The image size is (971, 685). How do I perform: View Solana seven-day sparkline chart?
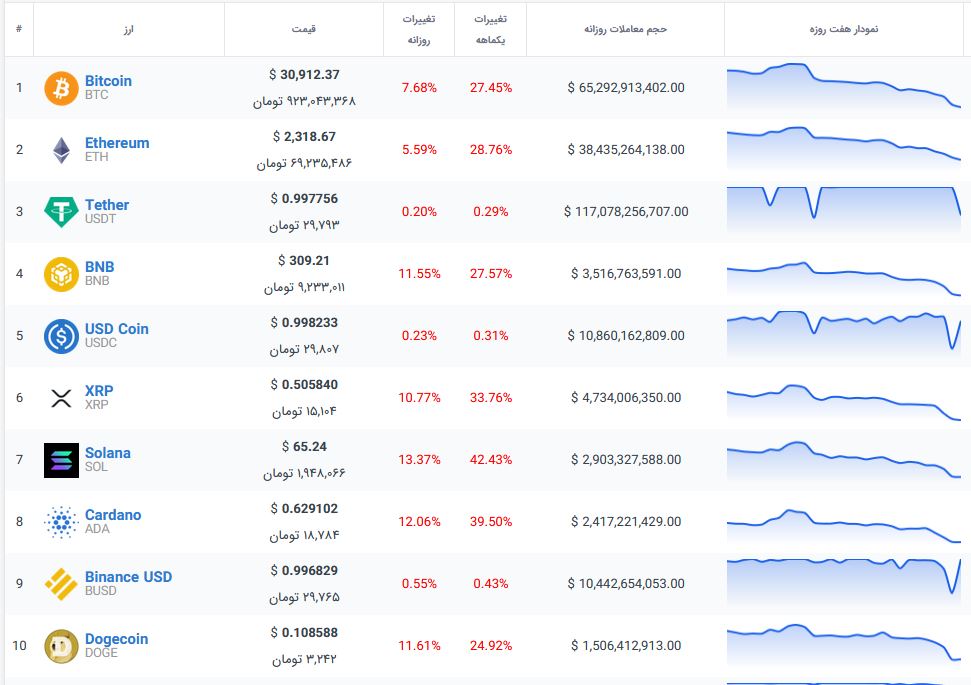pos(844,460)
